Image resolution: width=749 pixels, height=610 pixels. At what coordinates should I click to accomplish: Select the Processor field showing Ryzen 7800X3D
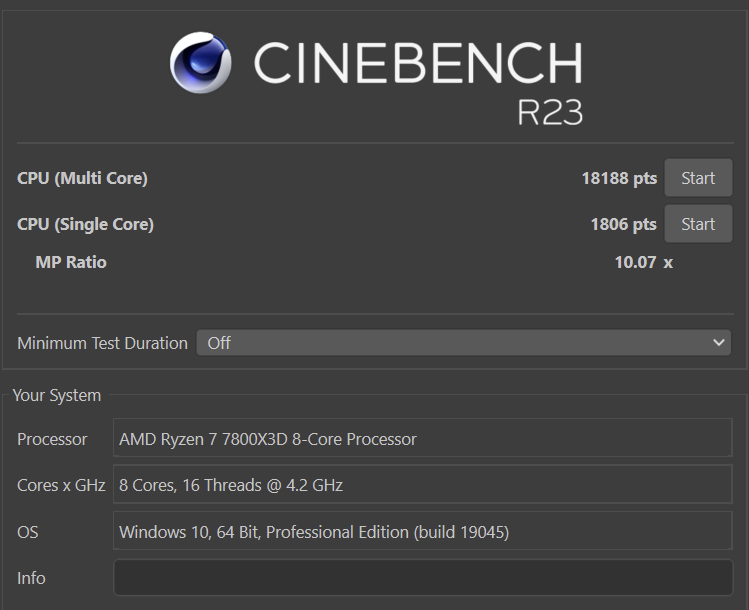[x=423, y=438]
